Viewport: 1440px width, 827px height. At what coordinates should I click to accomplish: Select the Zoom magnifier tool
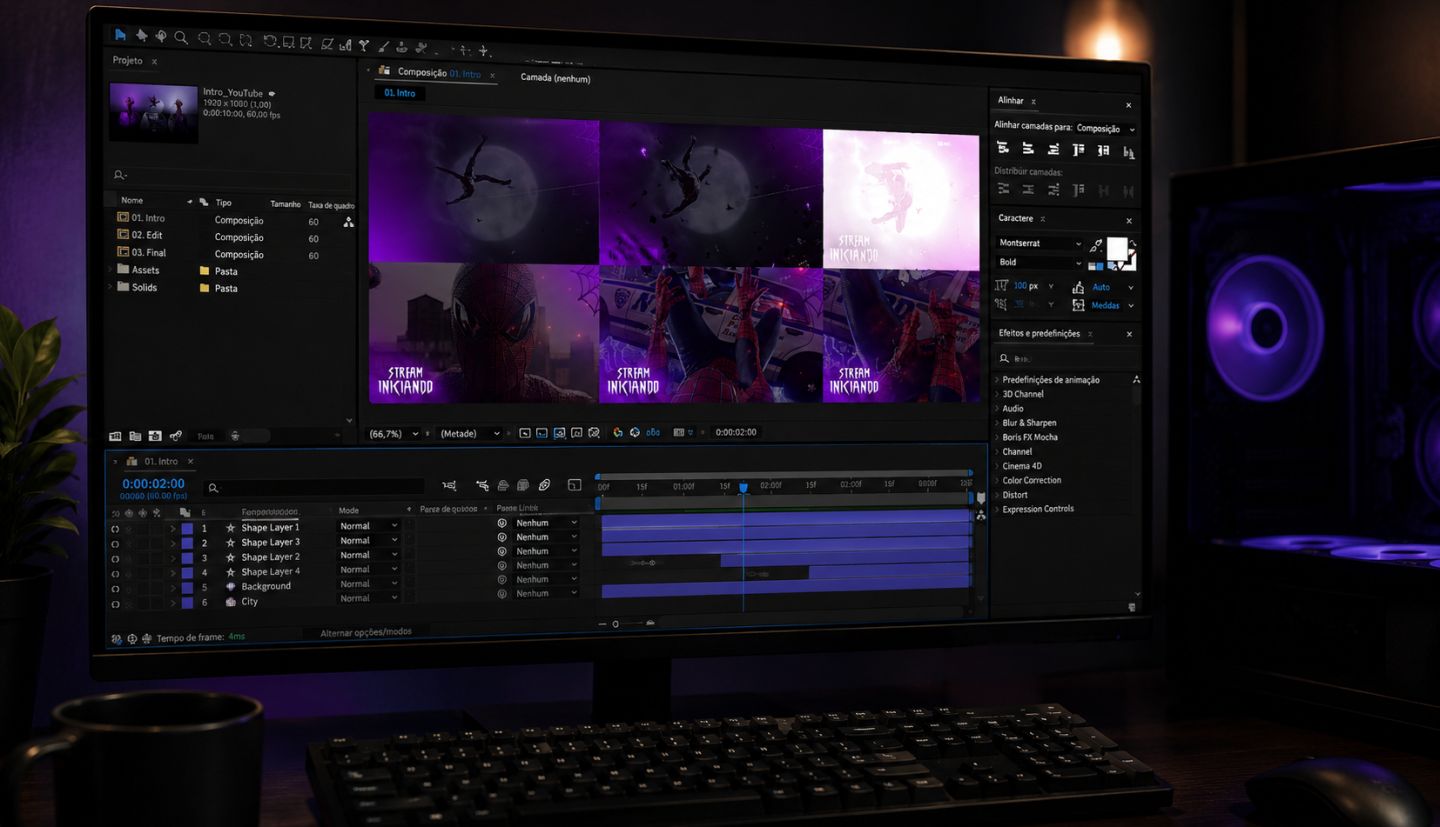tap(181, 37)
